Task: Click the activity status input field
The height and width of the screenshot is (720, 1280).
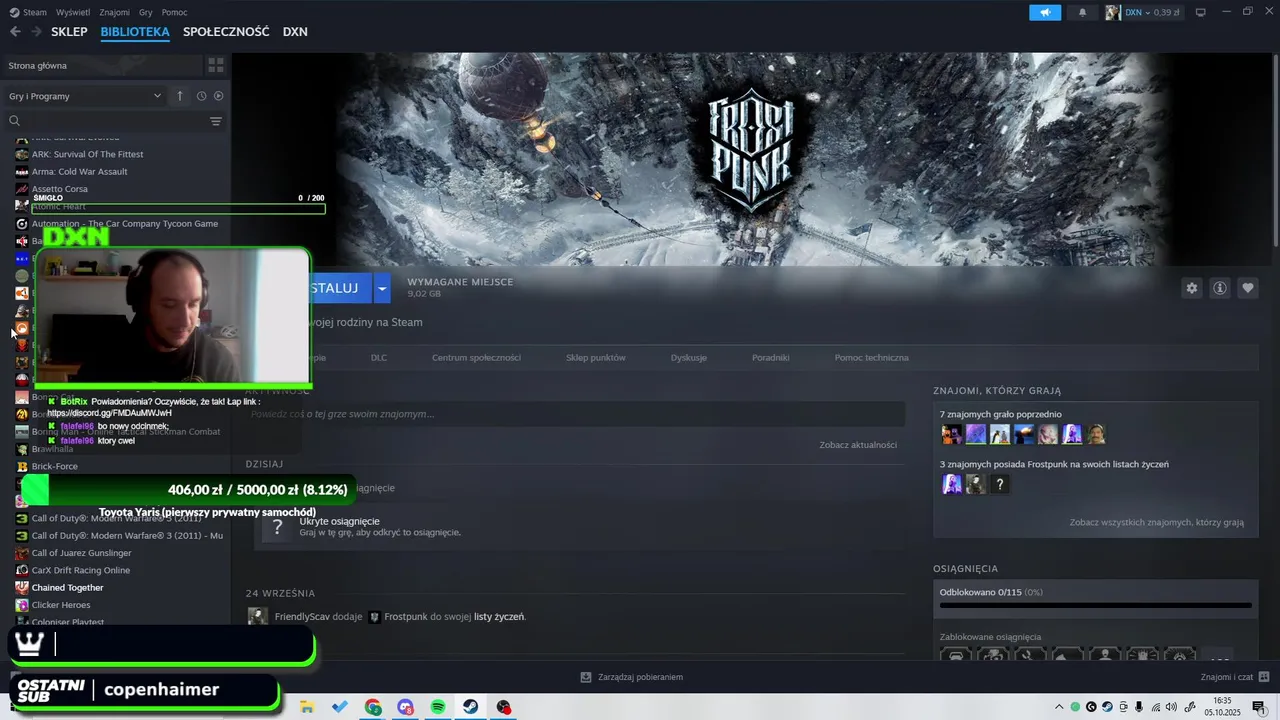Action: pyautogui.click(x=576, y=414)
